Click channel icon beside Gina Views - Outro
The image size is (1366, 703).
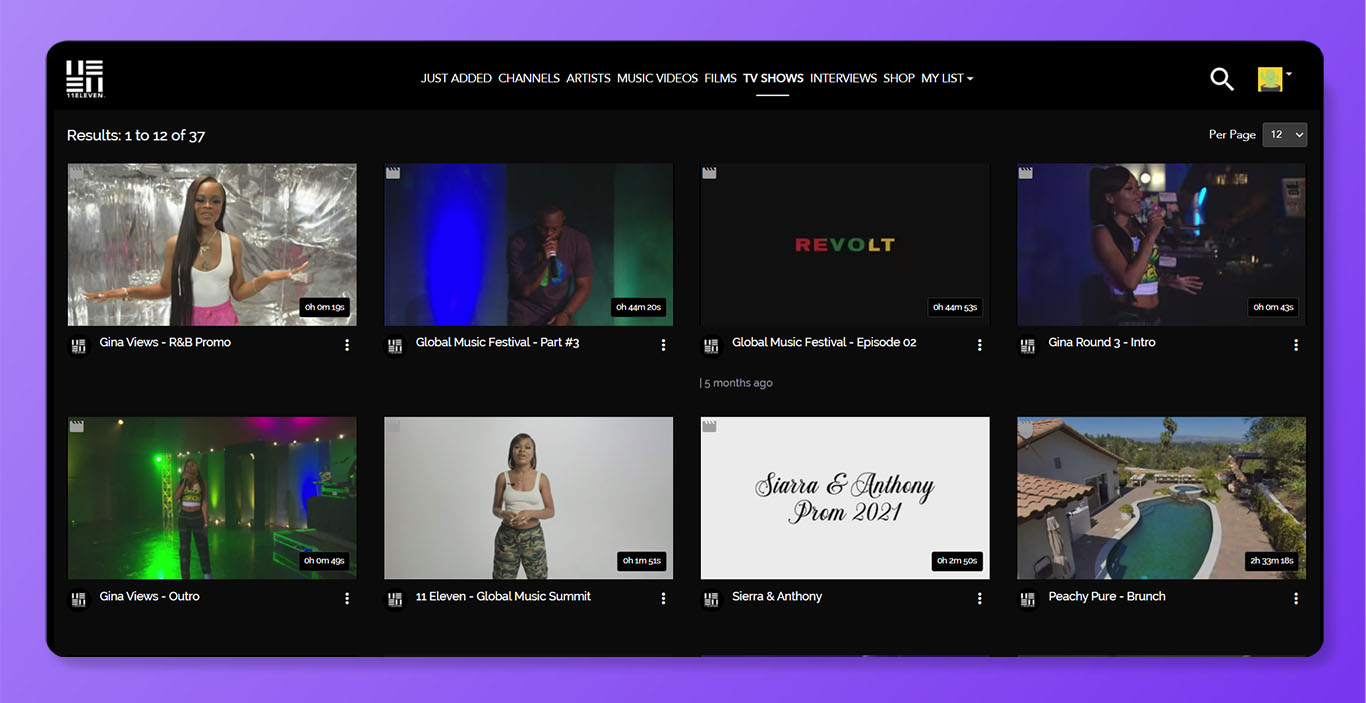[78, 600]
